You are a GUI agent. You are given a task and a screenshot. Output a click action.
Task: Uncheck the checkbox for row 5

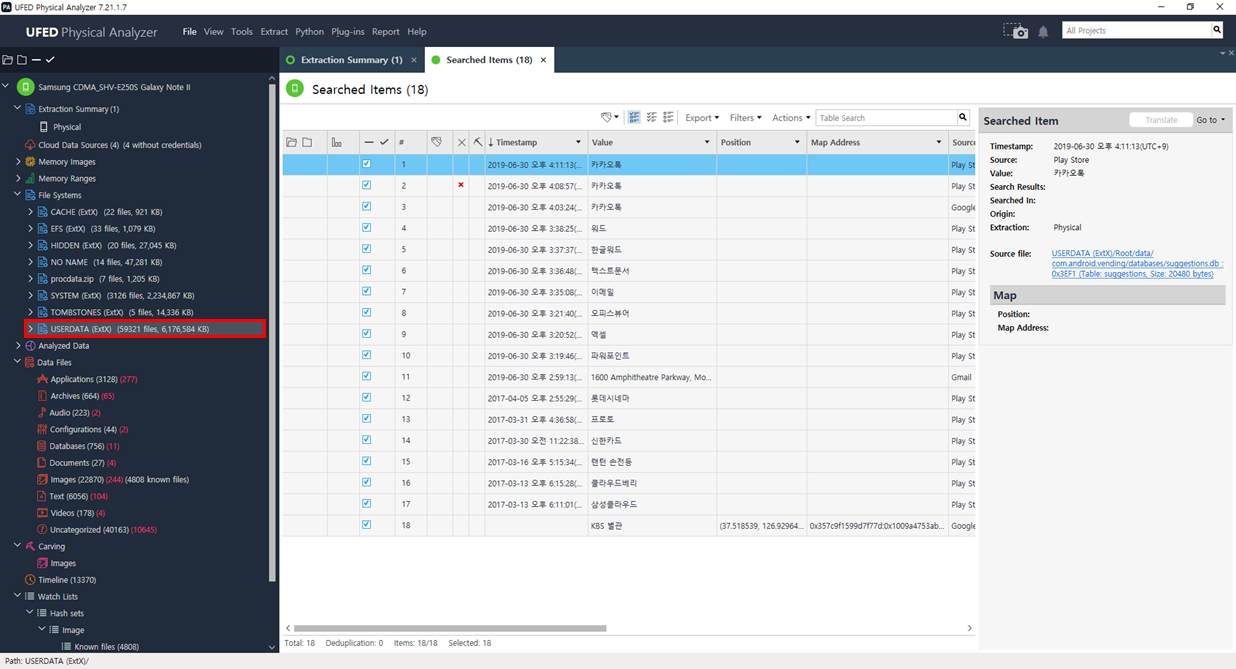tap(366, 249)
